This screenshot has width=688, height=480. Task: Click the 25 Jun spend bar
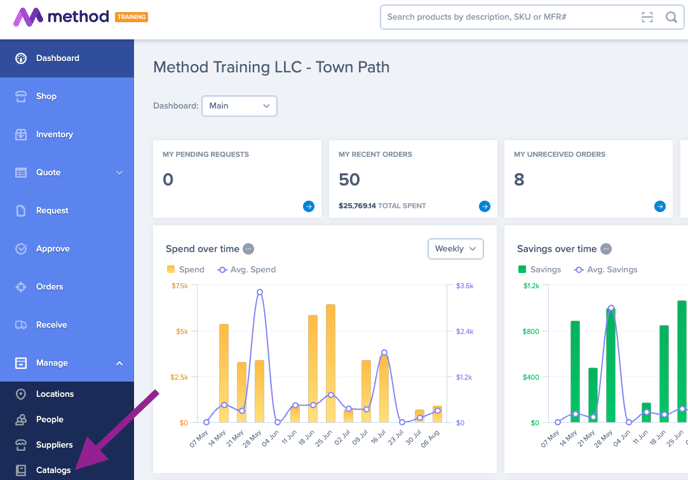click(330, 363)
